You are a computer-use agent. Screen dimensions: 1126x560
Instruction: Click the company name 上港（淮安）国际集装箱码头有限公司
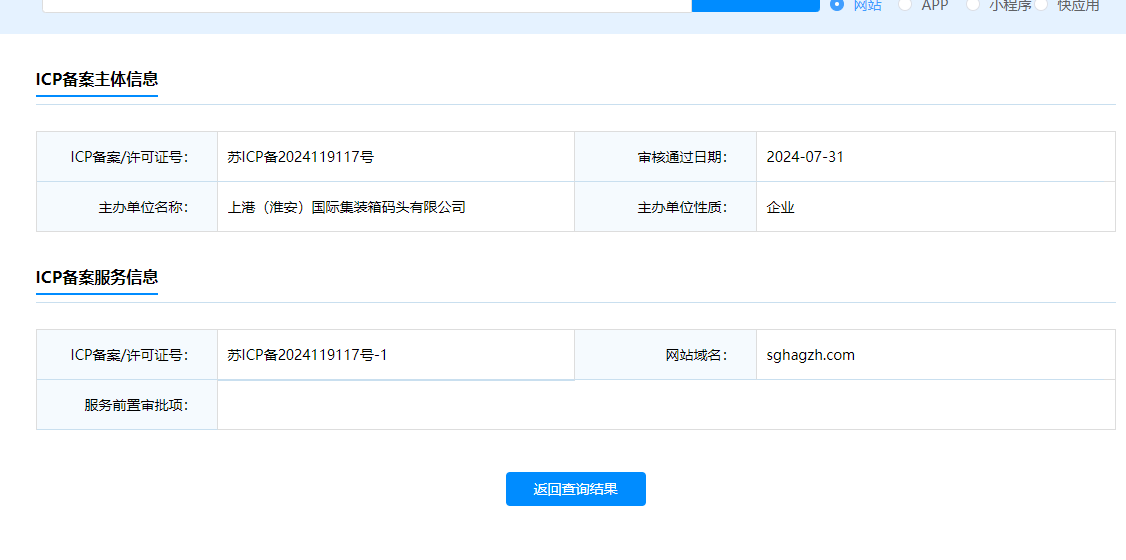[346, 207]
